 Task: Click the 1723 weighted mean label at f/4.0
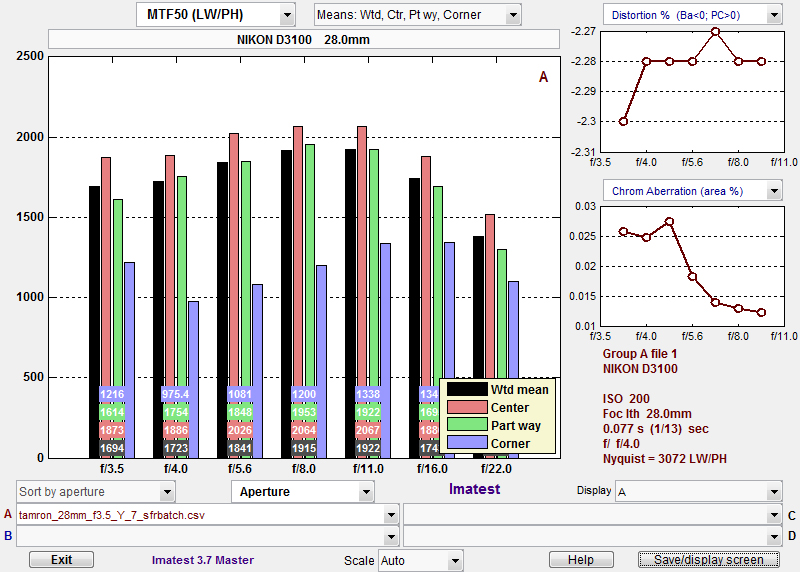point(176,449)
